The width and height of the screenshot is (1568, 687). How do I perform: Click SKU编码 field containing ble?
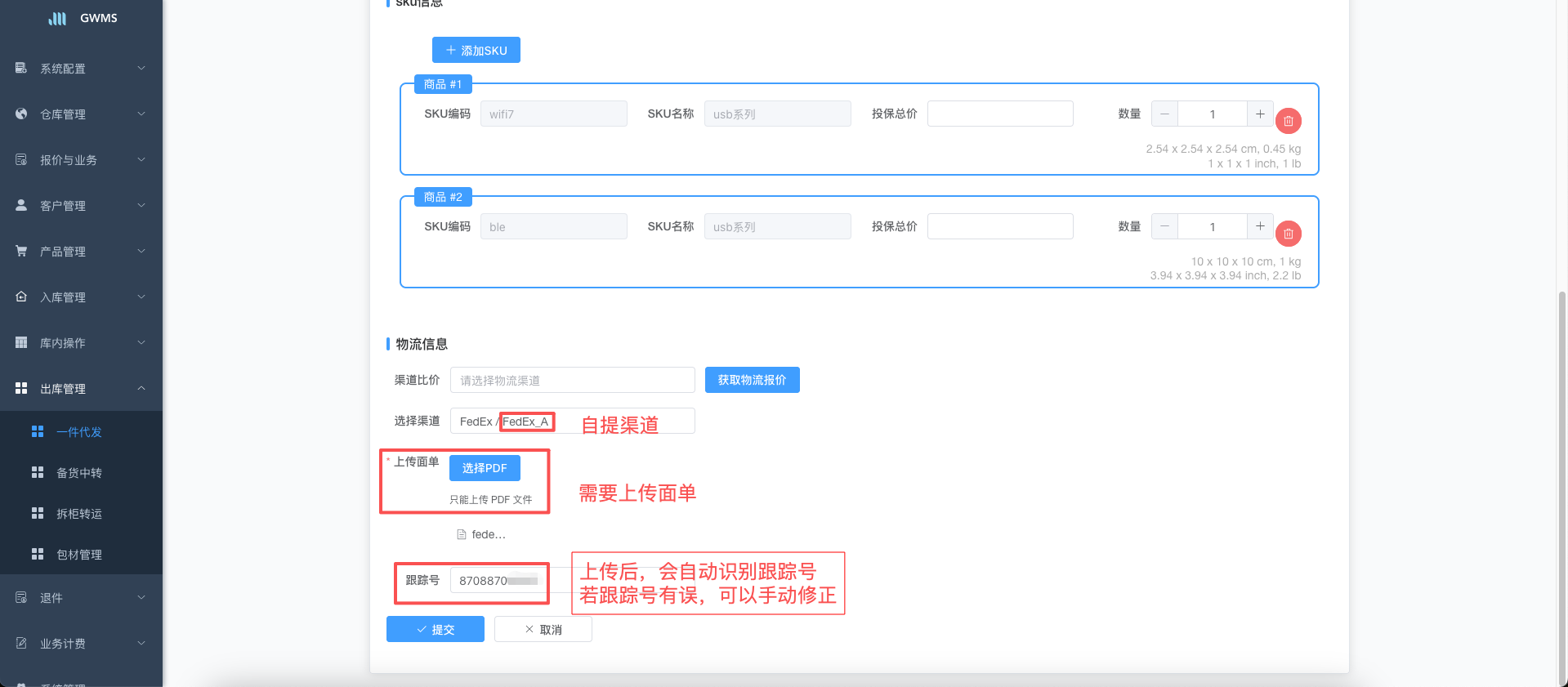pos(554,226)
